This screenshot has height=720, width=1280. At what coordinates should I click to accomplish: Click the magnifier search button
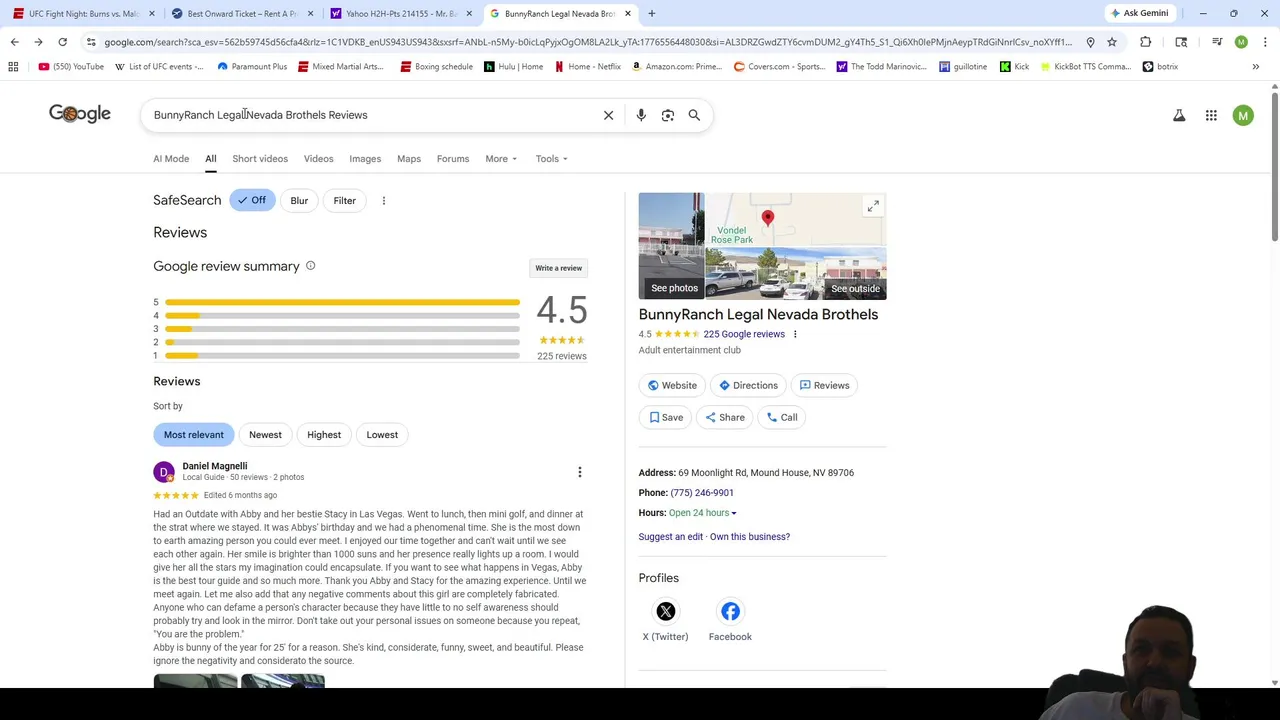pos(694,115)
